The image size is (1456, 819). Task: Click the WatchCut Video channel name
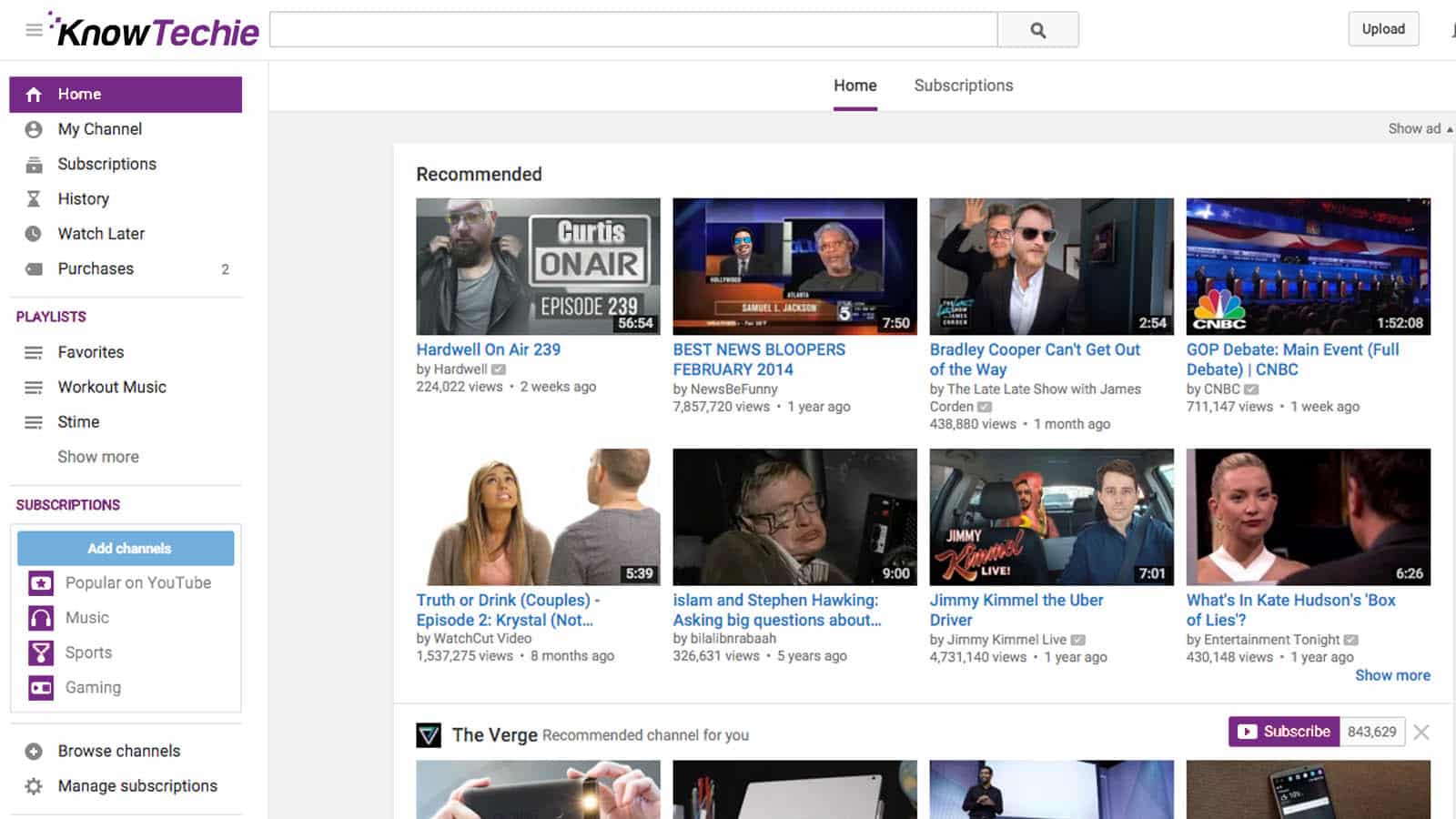click(x=482, y=639)
